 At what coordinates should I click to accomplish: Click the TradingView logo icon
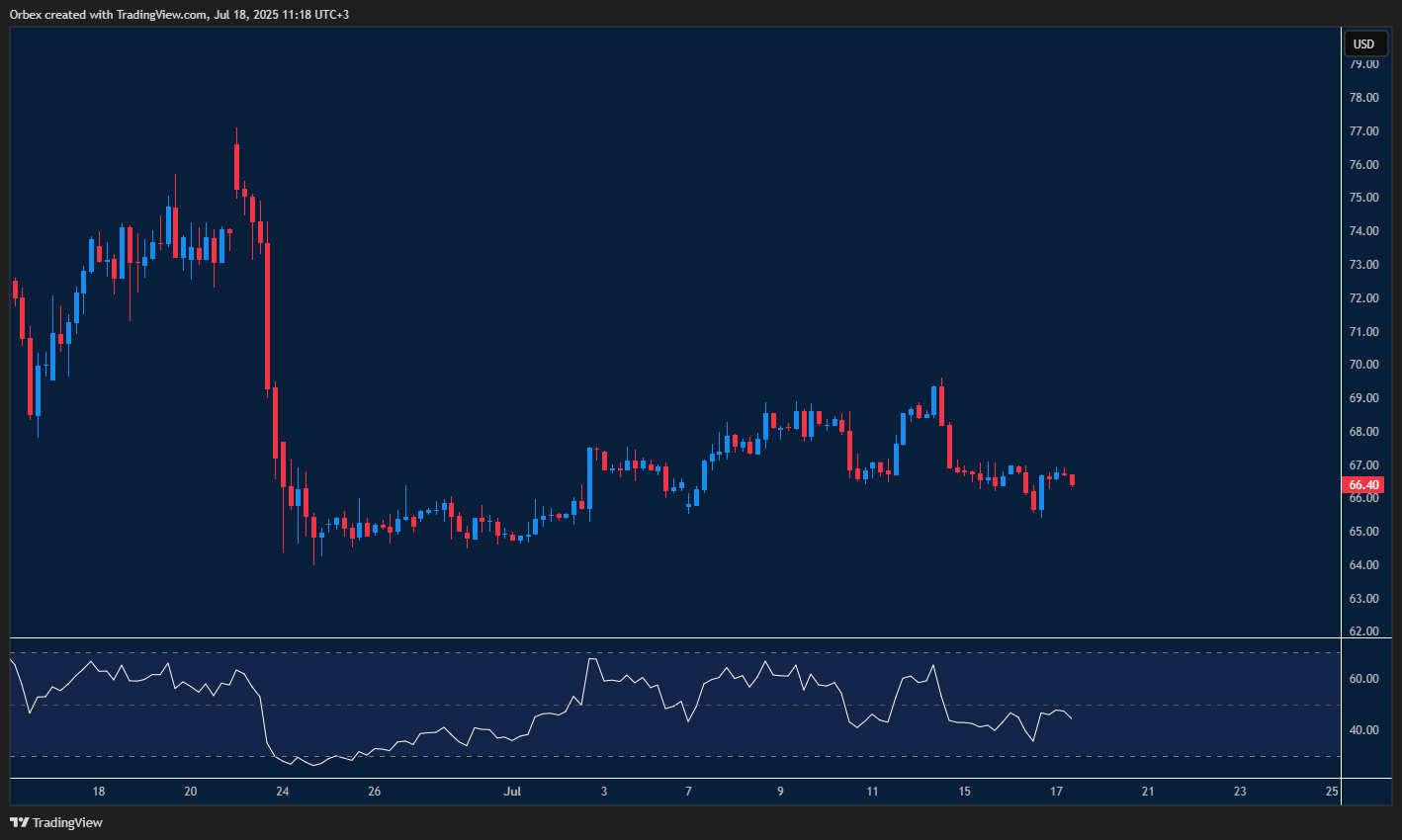point(17,822)
